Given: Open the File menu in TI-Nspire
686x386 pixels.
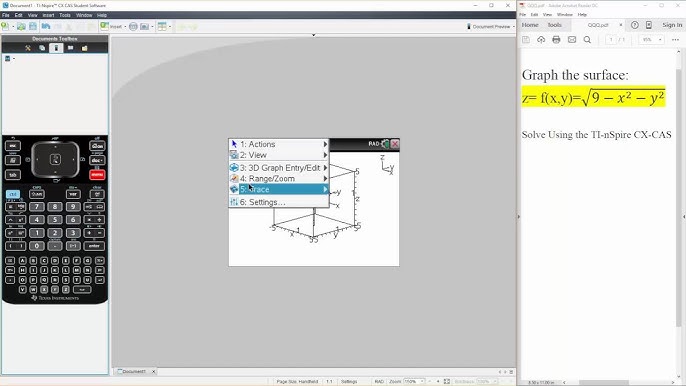Looking at the screenshot, I should pyautogui.click(x=6, y=15).
